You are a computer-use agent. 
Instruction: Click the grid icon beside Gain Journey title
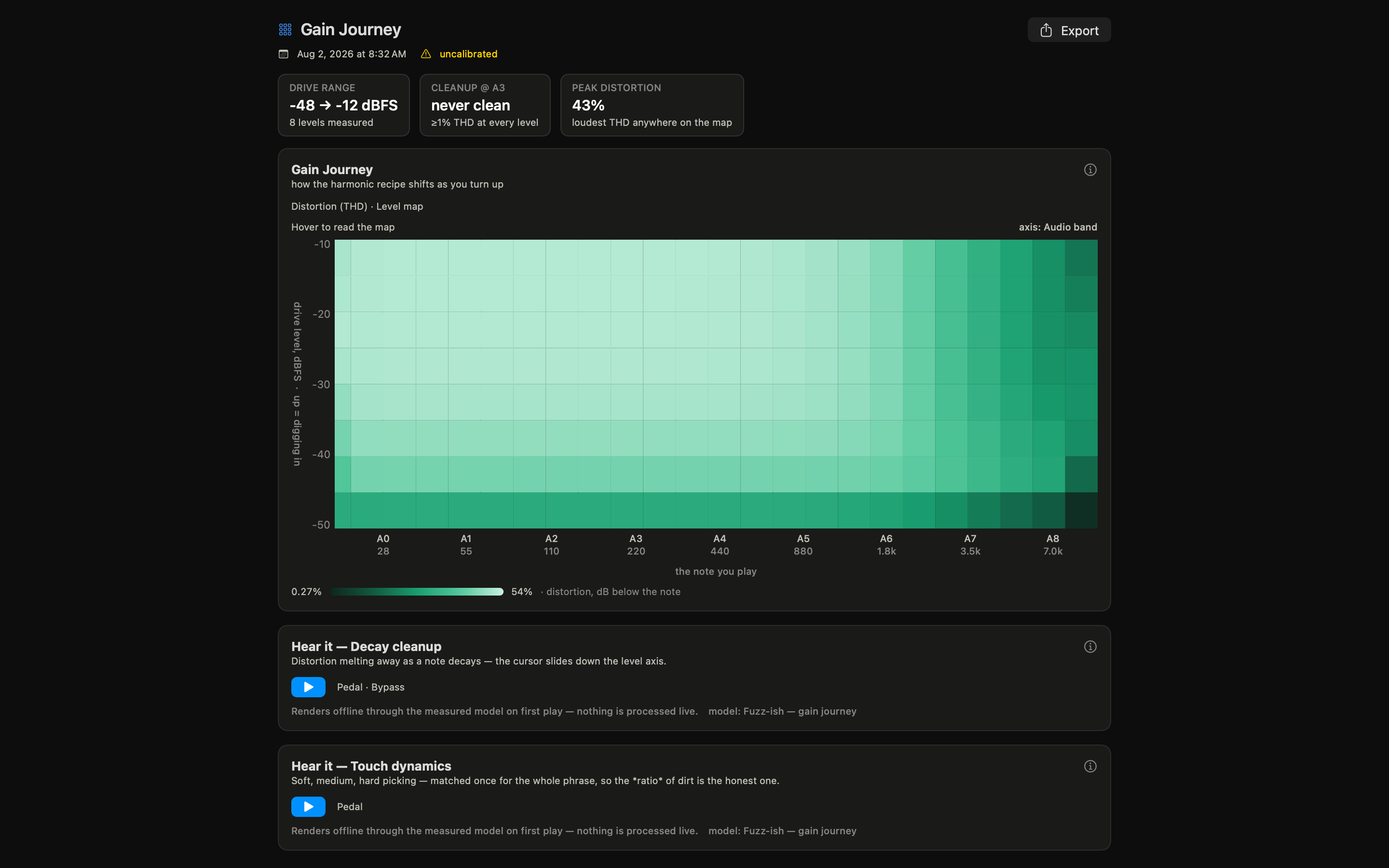pyautogui.click(x=285, y=29)
